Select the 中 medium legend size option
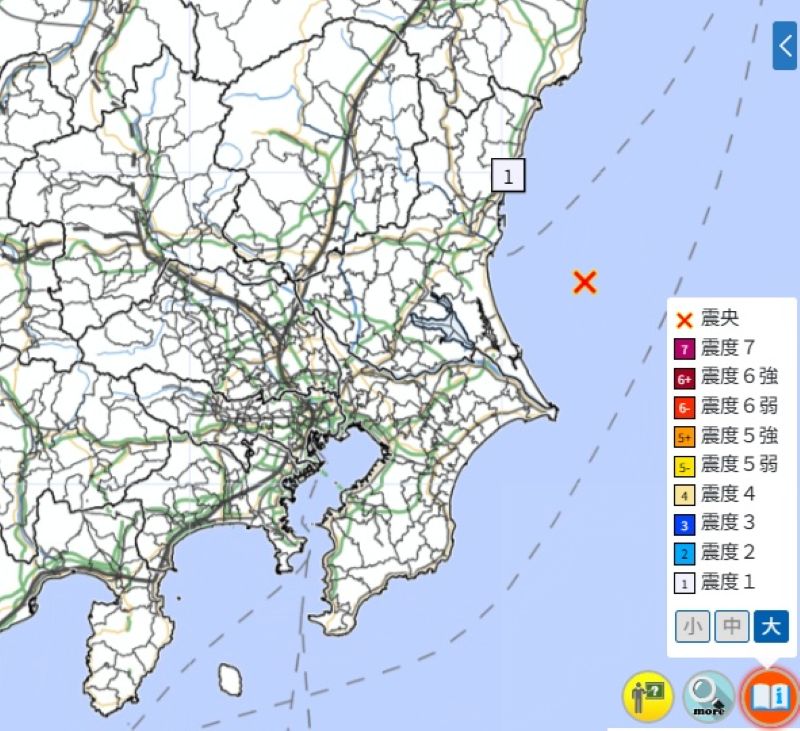The height and width of the screenshot is (731, 800). (729, 626)
